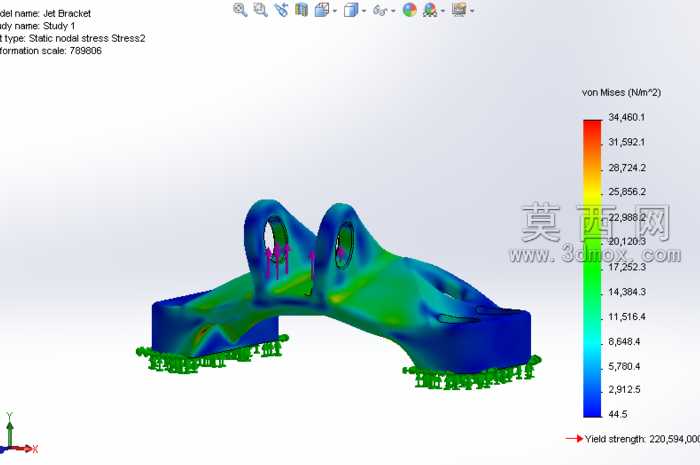Open the View Orientation dropdown arrow
This screenshot has width=700, height=465.
point(335,11)
